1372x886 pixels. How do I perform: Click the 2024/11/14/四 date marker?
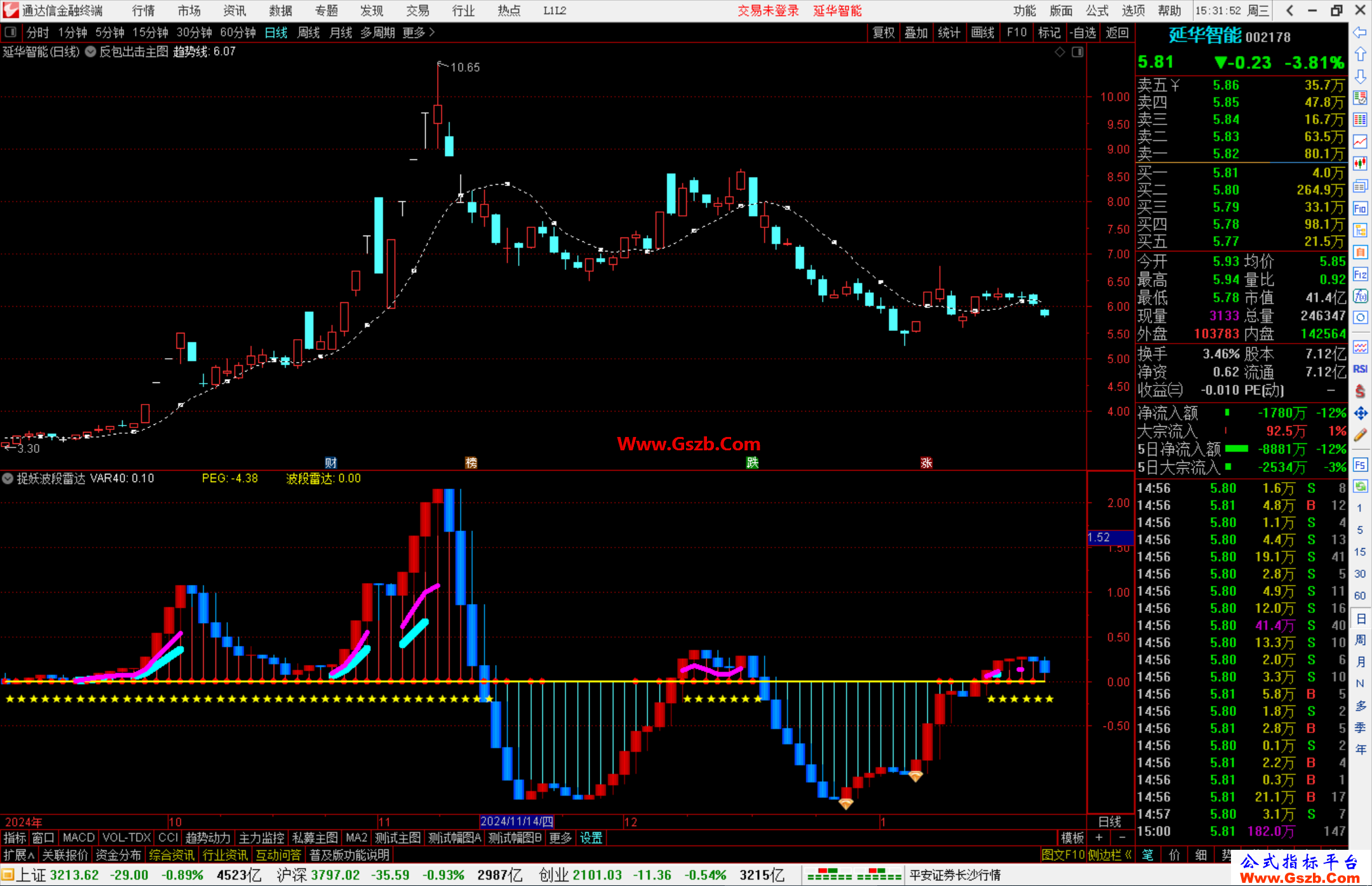(516, 821)
